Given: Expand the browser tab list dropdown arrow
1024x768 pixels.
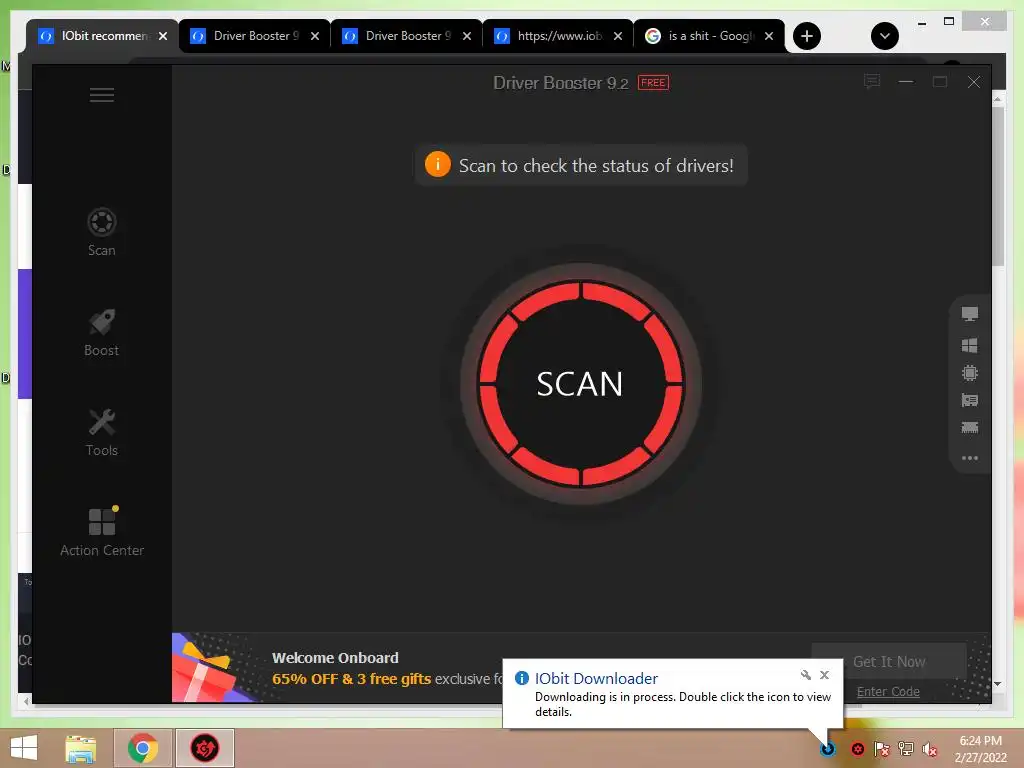Looking at the screenshot, I should coord(885,36).
